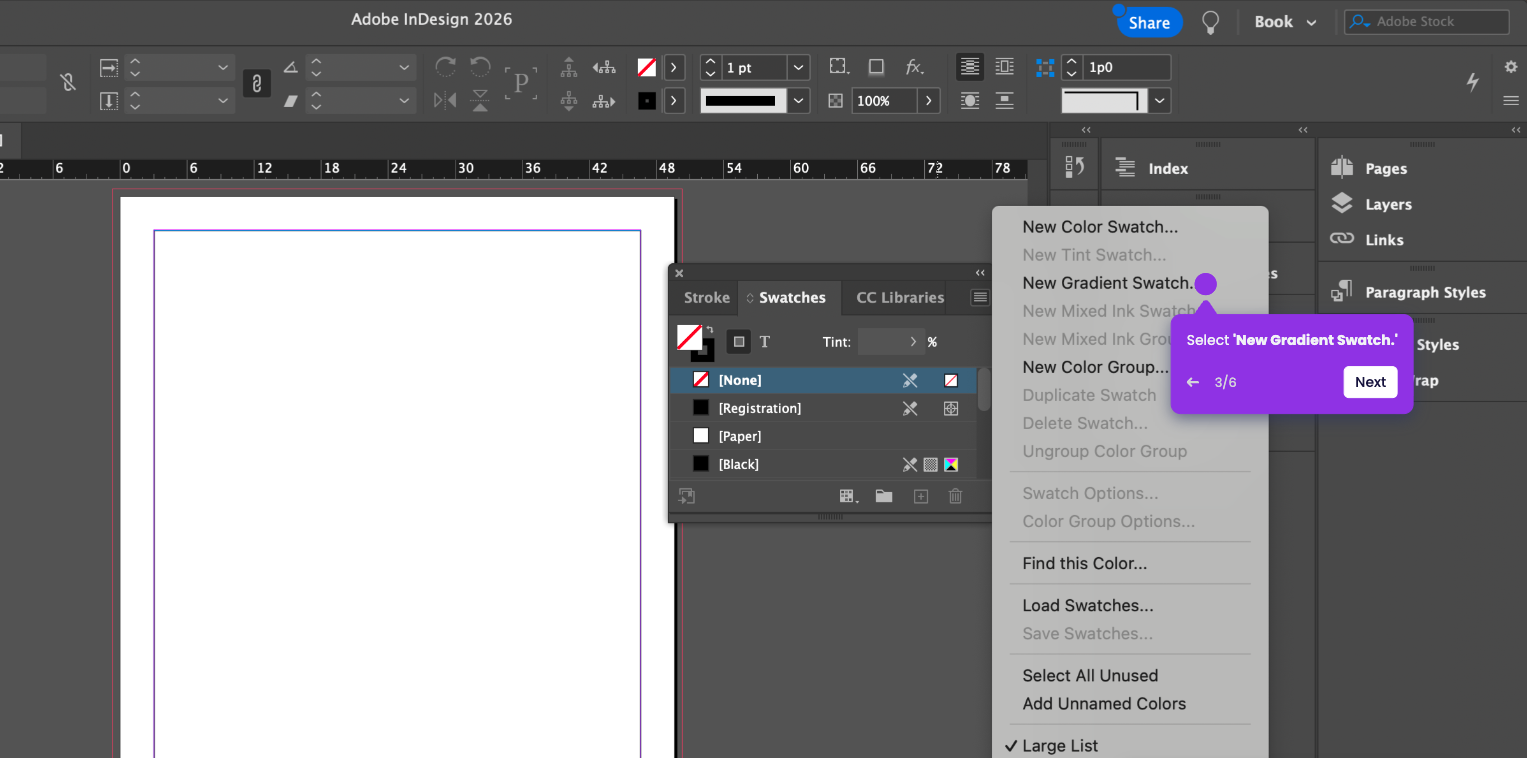
Task: Open the opacity 100% arrow
Action: tap(929, 100)
